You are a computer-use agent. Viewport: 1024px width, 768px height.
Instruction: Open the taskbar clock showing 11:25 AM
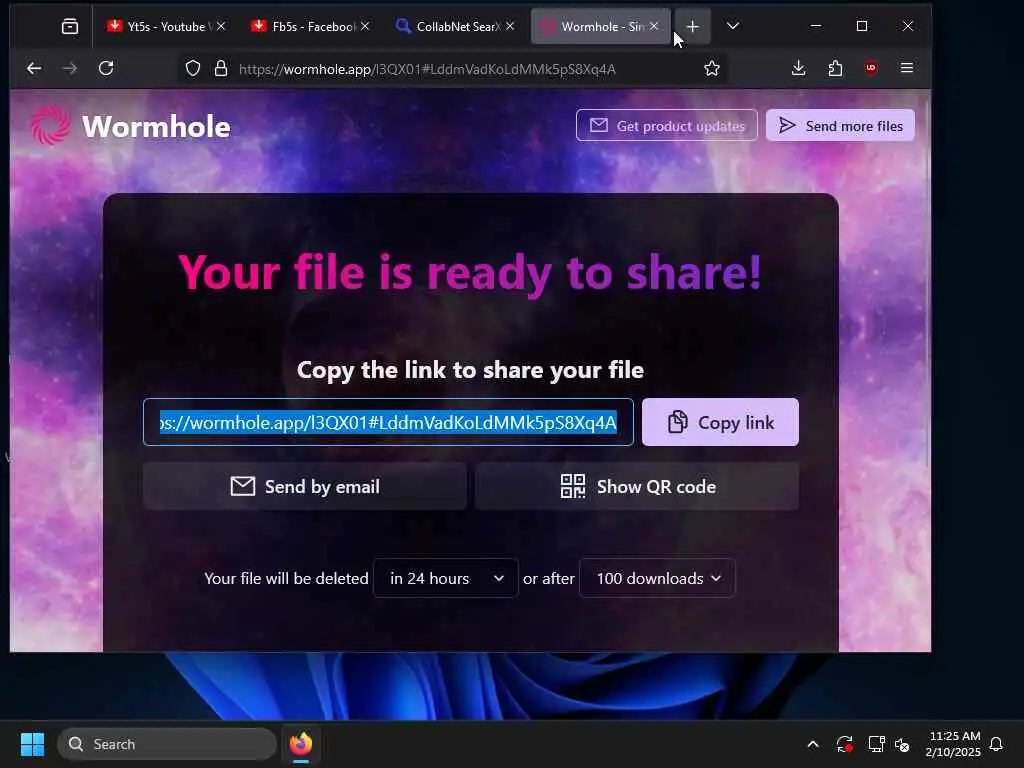pos(953,744)
